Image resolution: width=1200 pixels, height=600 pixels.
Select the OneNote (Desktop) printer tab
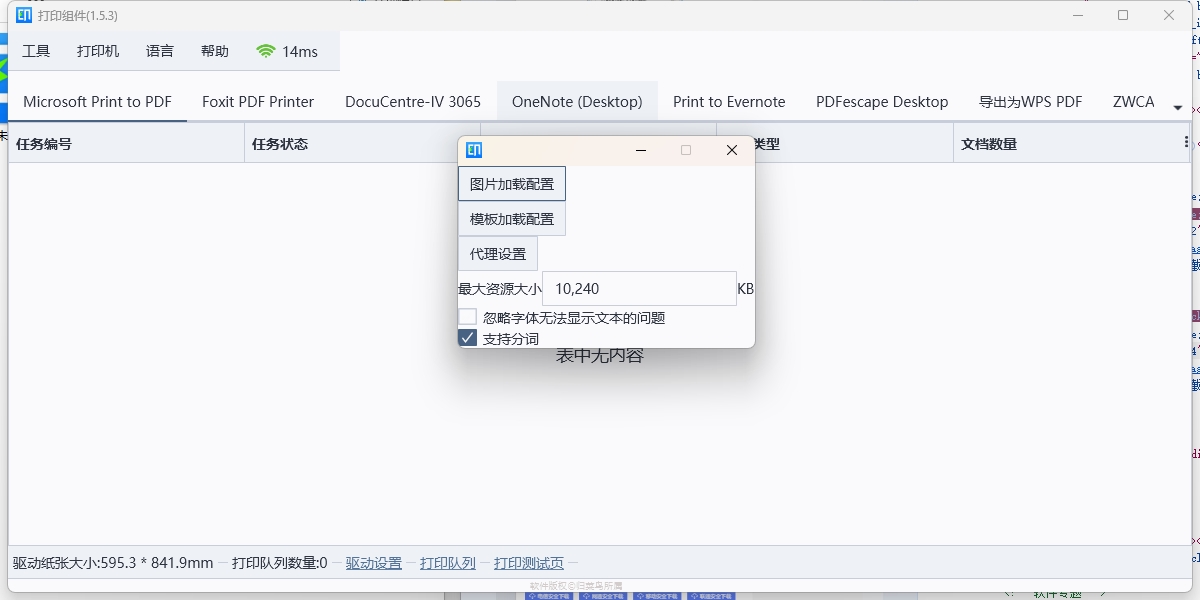577,102
